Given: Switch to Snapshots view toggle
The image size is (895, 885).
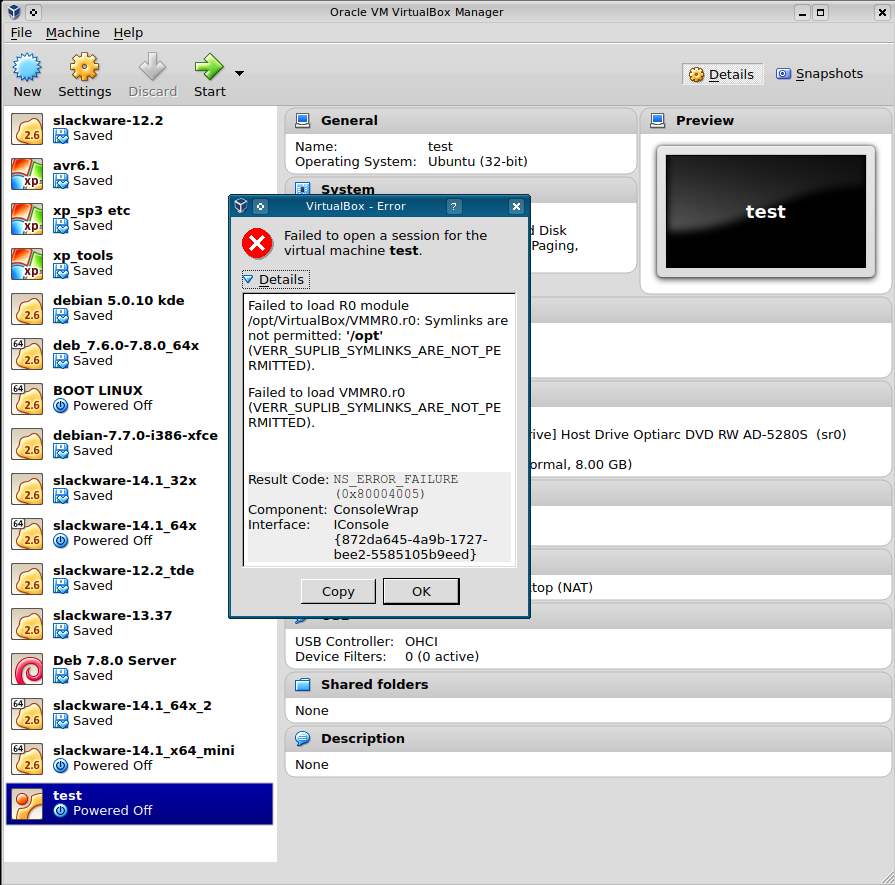Looking at the screenshot, I should [x=819, y=74].
